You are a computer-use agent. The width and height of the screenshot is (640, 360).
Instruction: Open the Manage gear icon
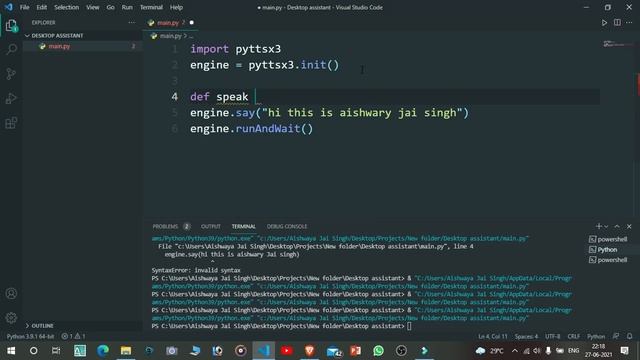(x=11, y=318)
